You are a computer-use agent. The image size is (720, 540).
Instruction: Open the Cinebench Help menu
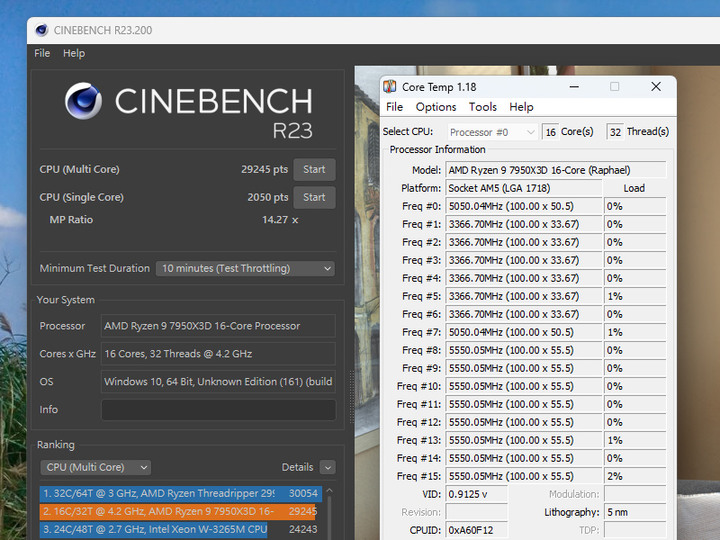74,53
